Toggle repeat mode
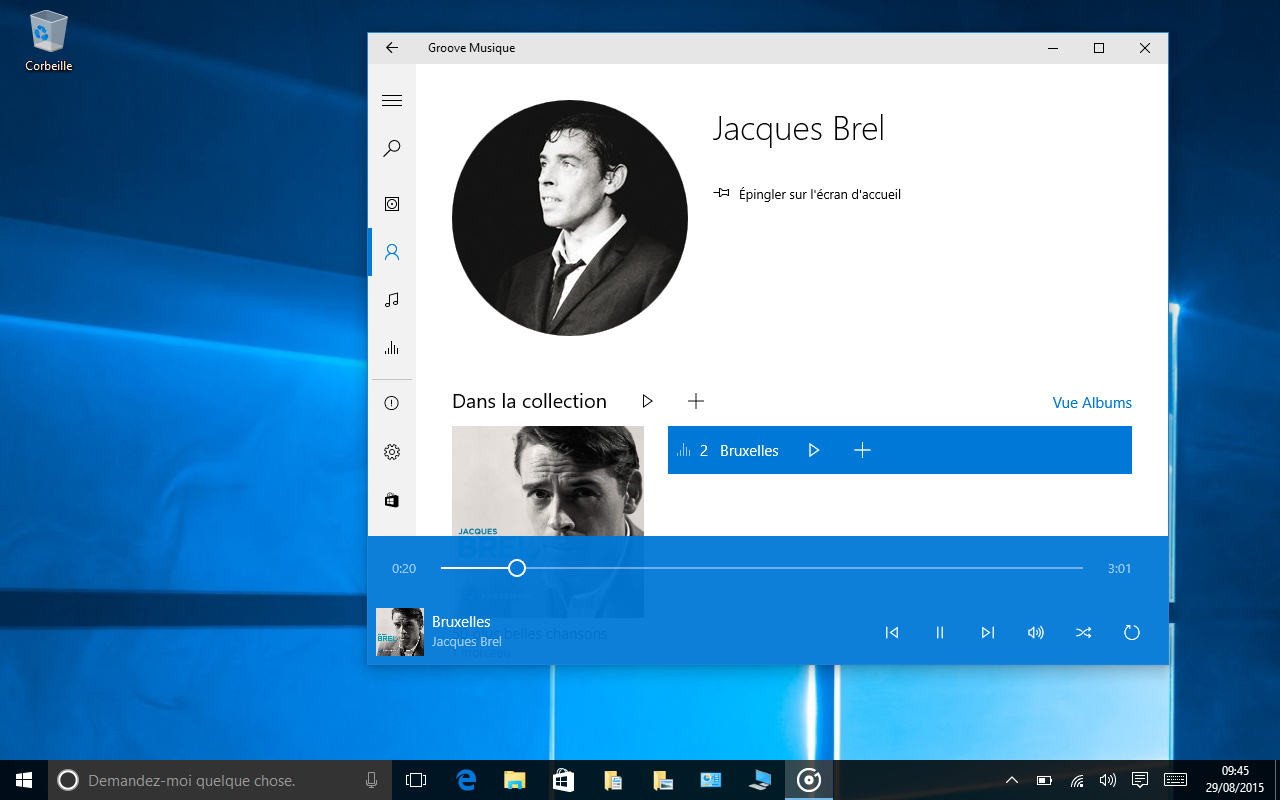 click(x=1132, y=632)
